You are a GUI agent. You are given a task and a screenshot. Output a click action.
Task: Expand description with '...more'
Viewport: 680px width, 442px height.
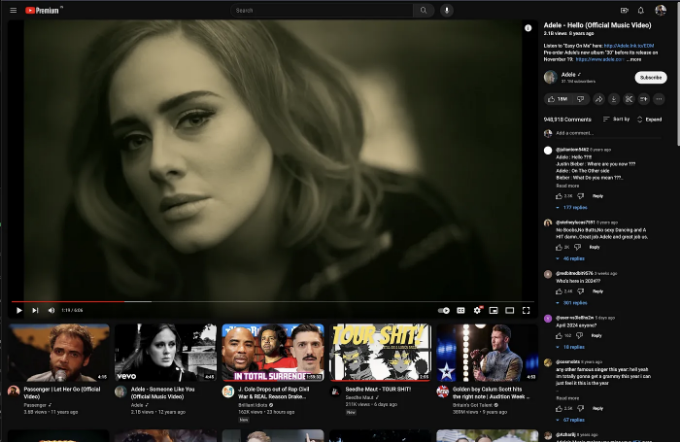click(634, 59)
